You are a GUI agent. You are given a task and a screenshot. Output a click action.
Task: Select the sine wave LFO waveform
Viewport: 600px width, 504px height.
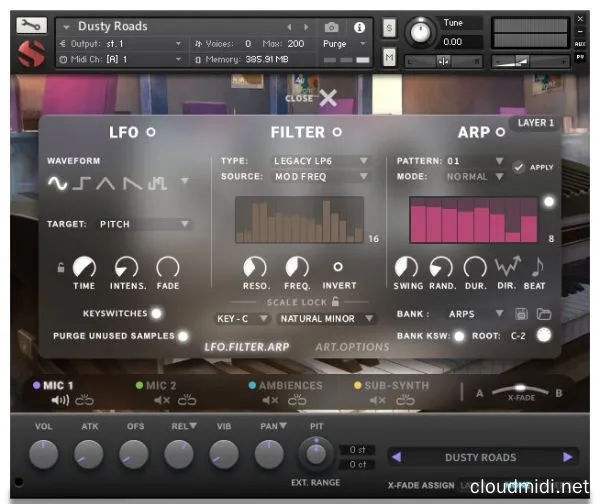click(x=58, y=183)
